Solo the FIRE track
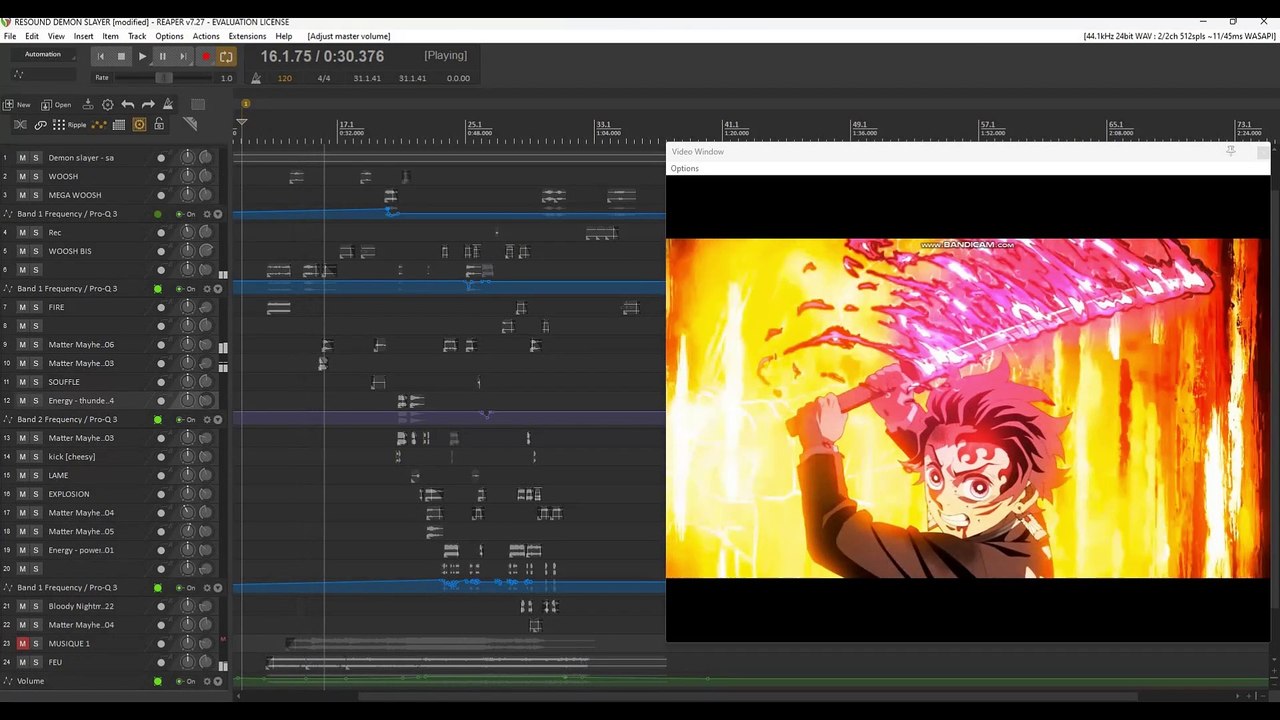 click(x=36, y=307)
